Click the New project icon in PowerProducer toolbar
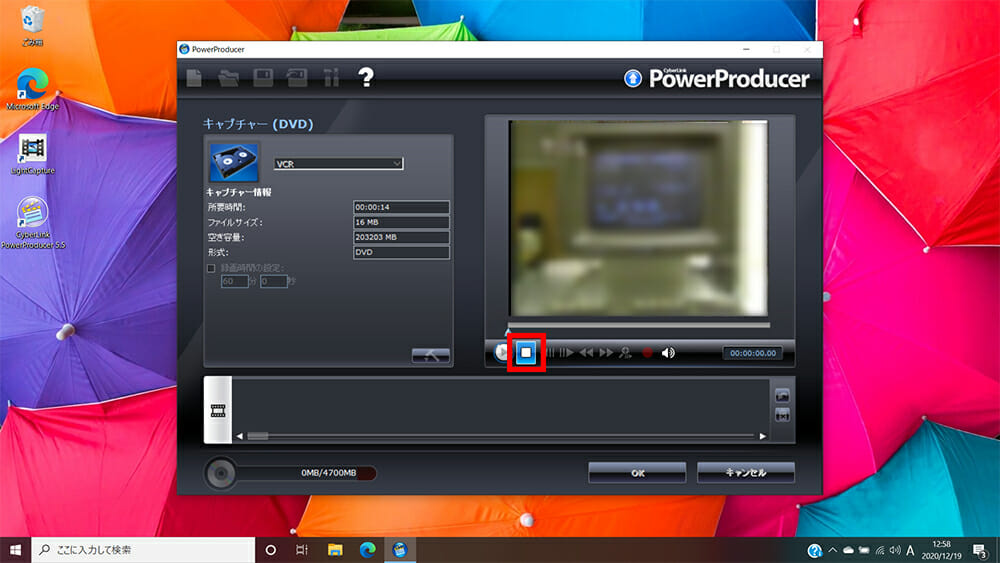Image resolution: width=1000 pixels, height=563 pixels. coord(195,78)
